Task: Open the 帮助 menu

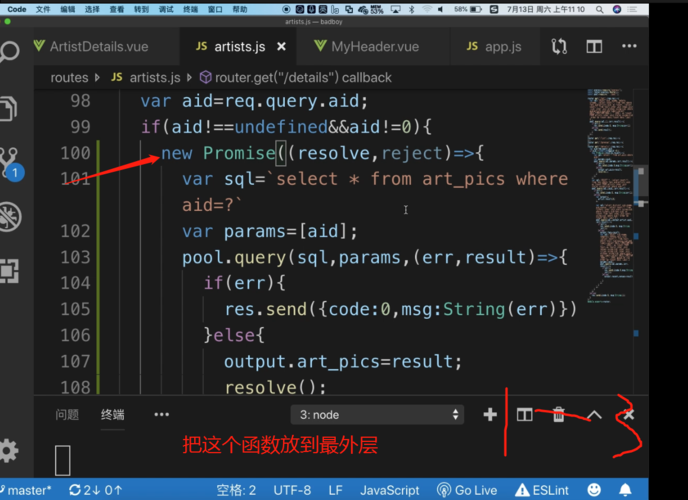Action: click(240, 9)
